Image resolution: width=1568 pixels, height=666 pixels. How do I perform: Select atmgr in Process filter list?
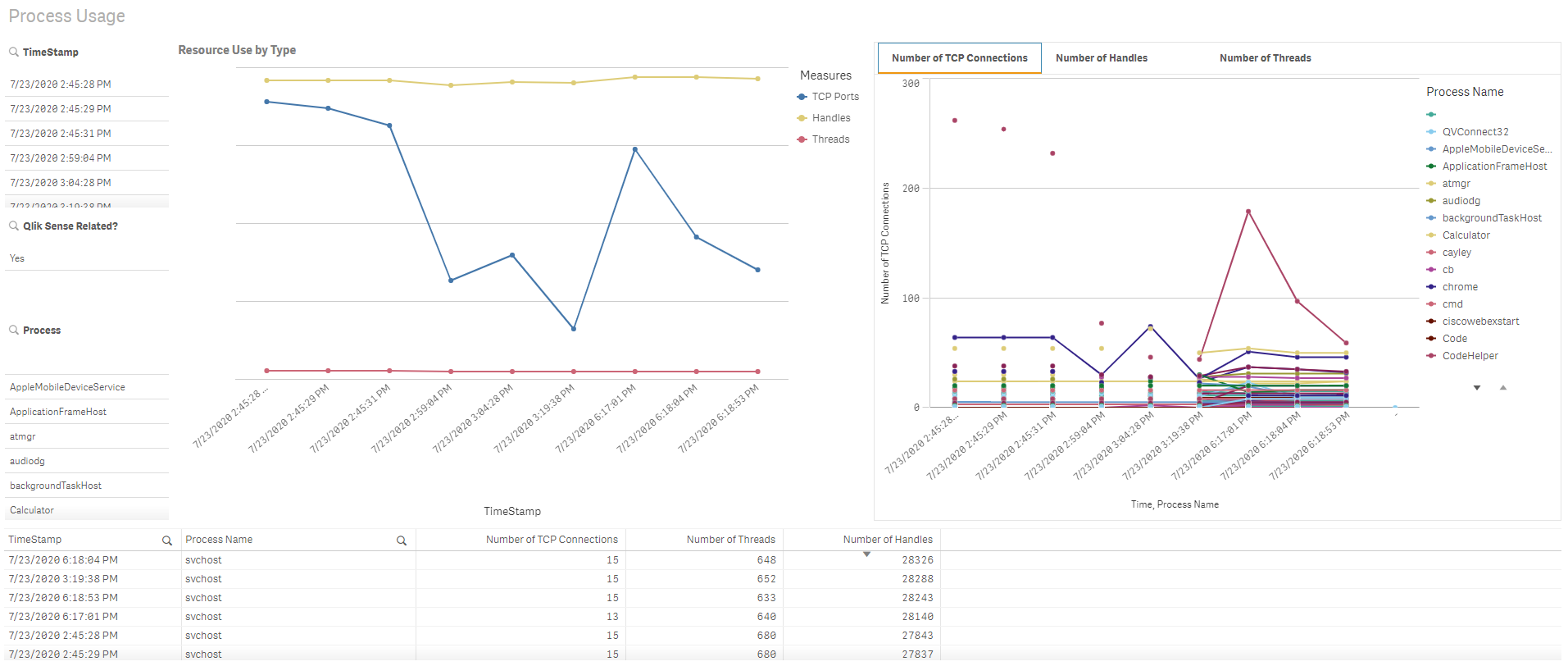point(87,436)
